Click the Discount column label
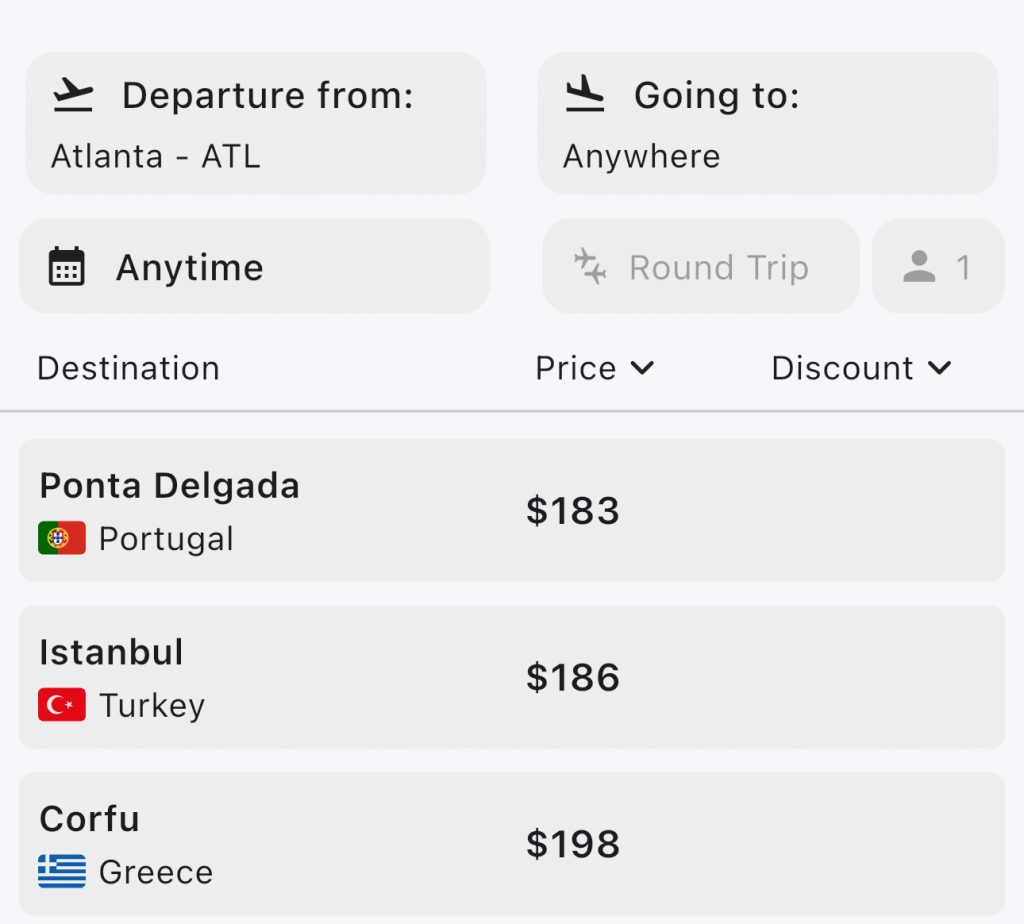1024x924 pixels. (842, 368)
